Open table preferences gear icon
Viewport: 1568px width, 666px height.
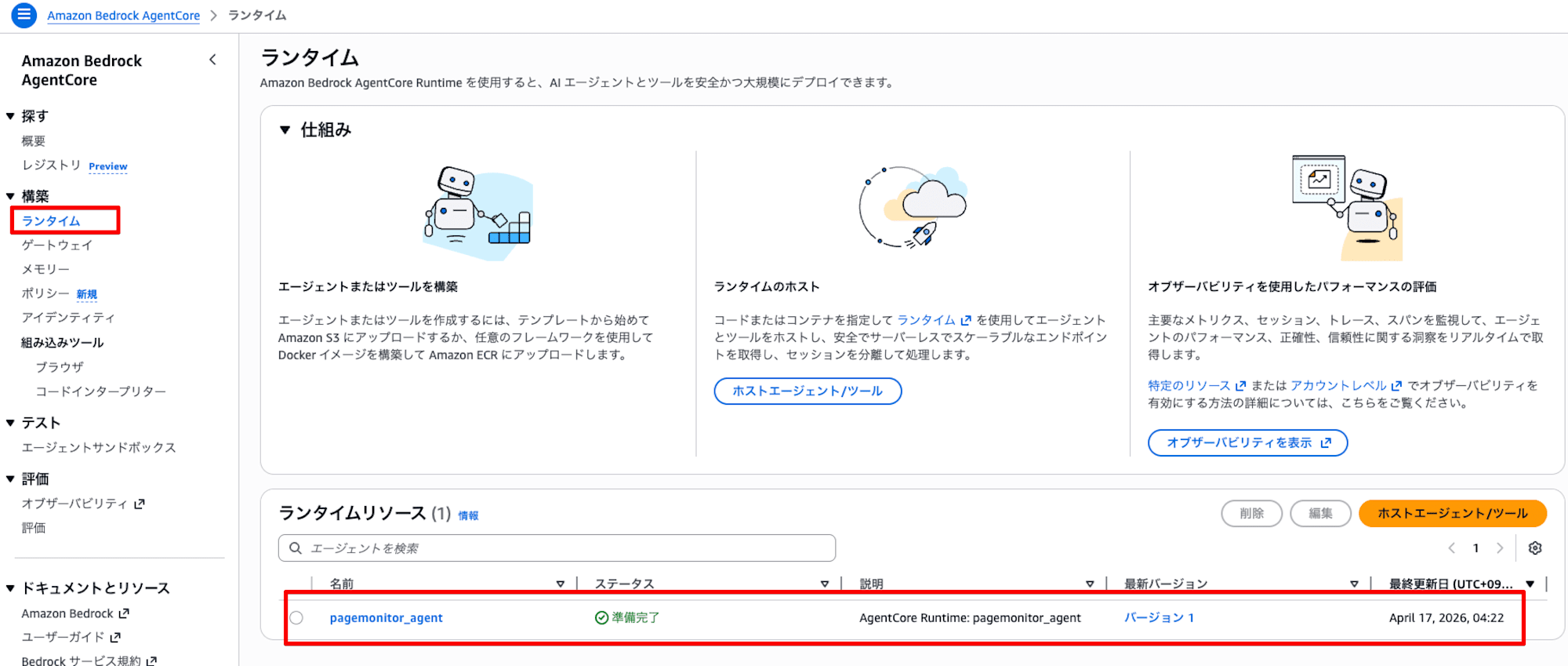coord(1535,548)
